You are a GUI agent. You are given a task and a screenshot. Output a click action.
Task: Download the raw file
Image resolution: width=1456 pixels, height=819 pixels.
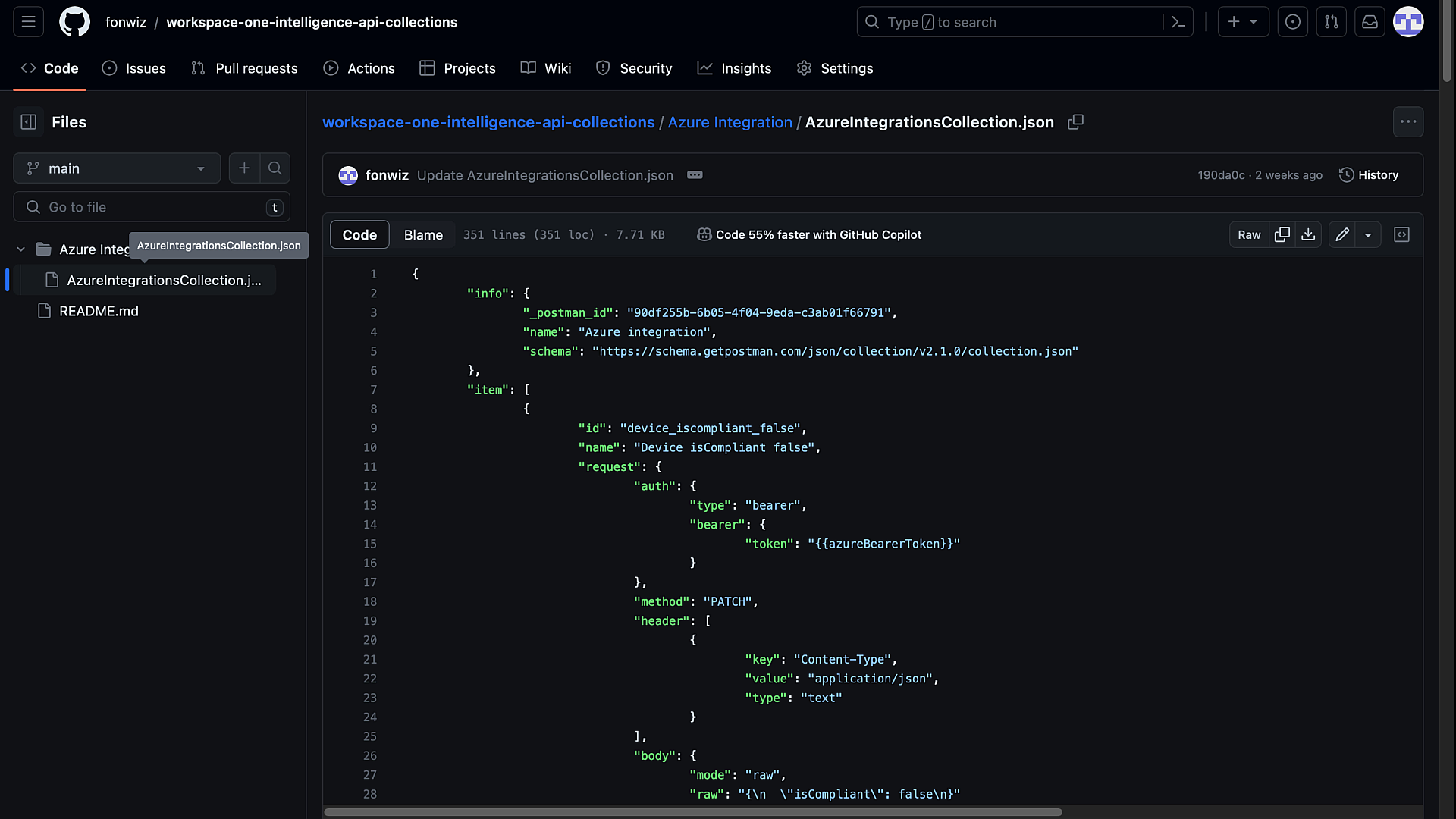(x=1308, y=235)
